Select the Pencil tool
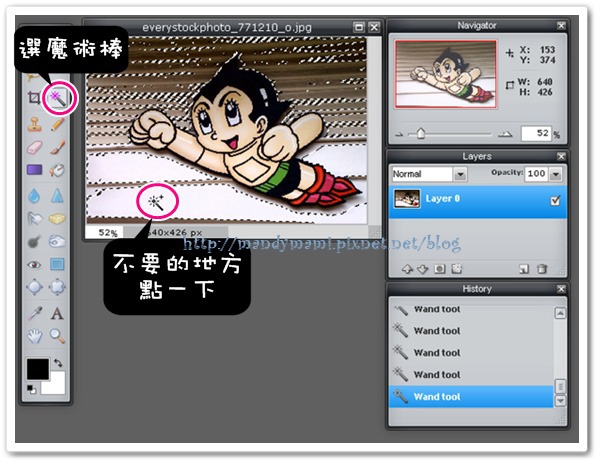 pyautogui.click(x=57, y=124)
